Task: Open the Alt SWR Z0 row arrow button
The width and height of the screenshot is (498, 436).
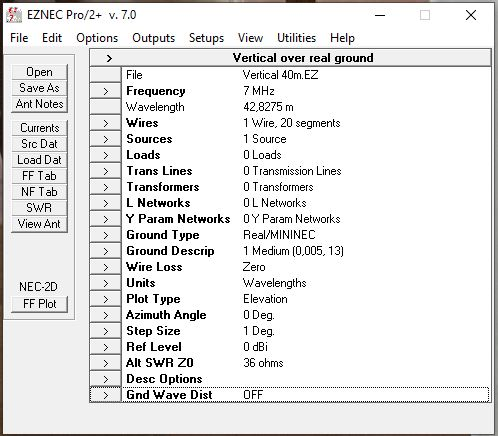Action: [105, 363]
